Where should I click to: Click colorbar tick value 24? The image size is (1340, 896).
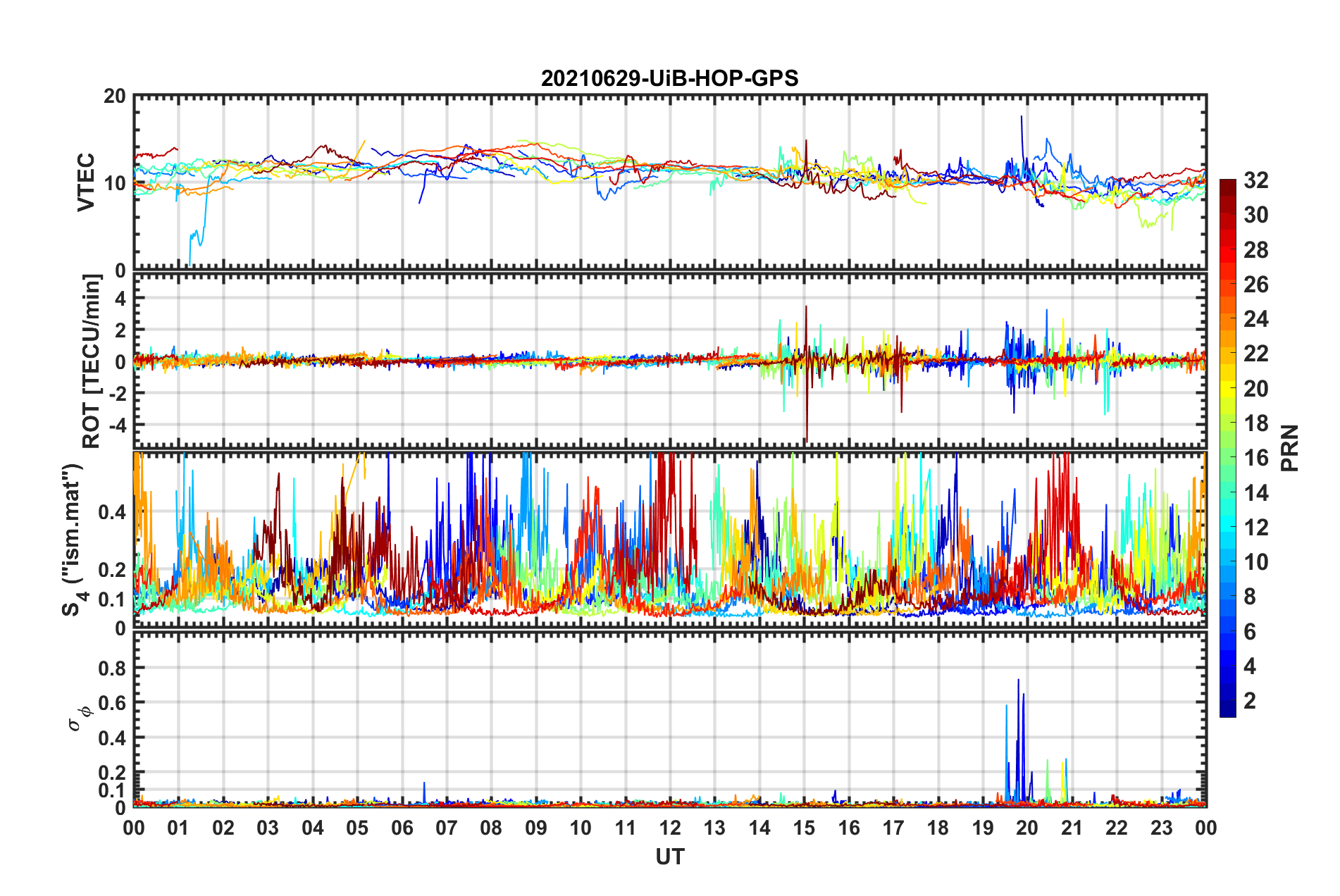(1255, 319)
